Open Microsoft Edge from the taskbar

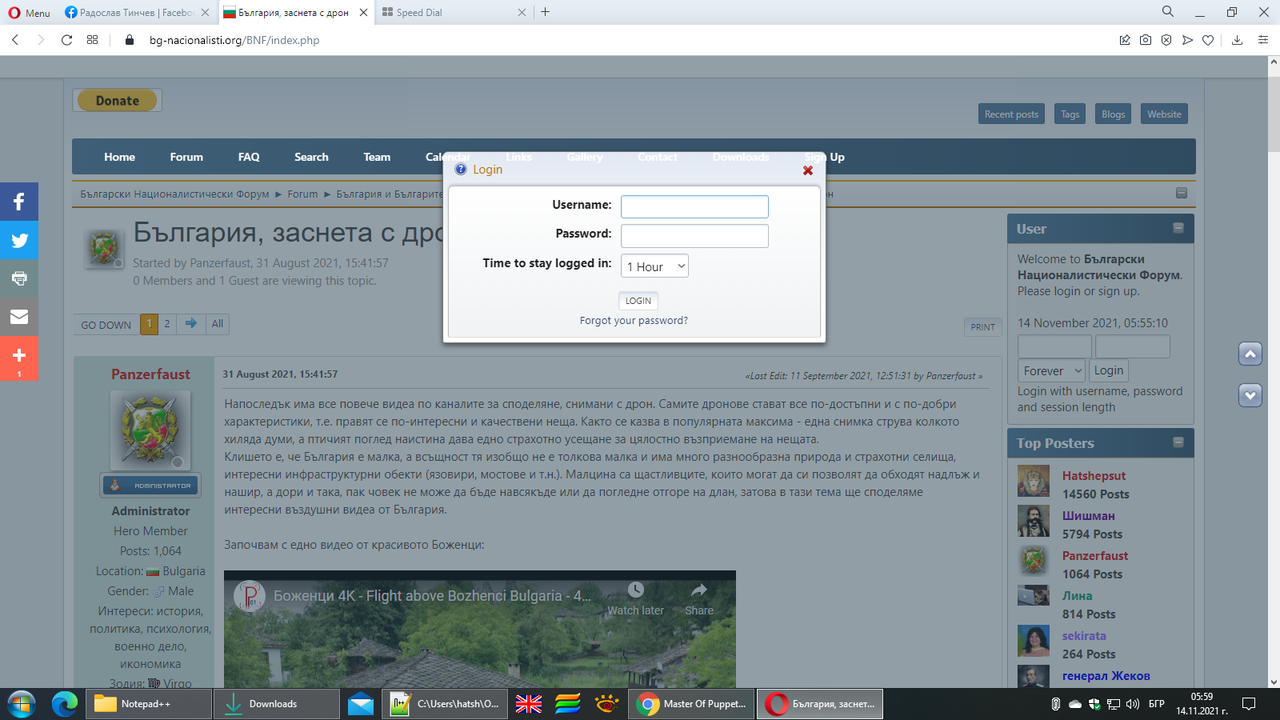coord(65,704)
